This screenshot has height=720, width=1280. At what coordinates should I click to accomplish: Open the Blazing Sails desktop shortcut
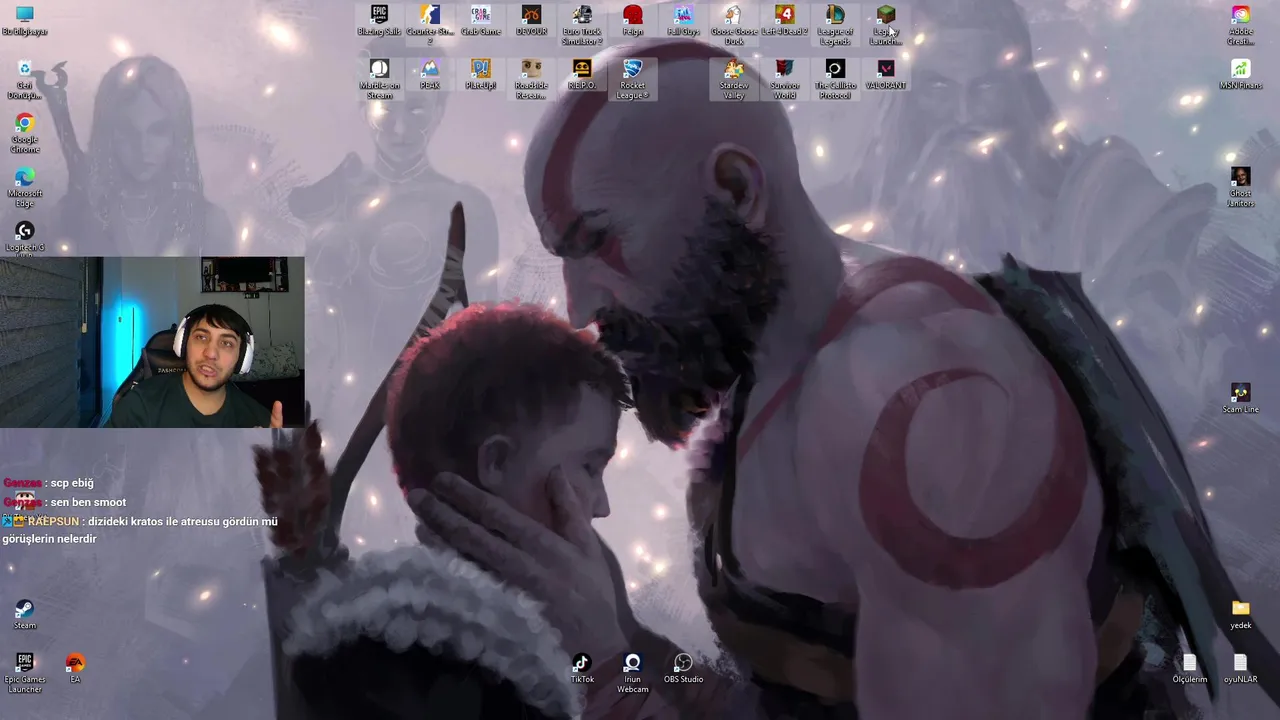click(x=379, y=21)
